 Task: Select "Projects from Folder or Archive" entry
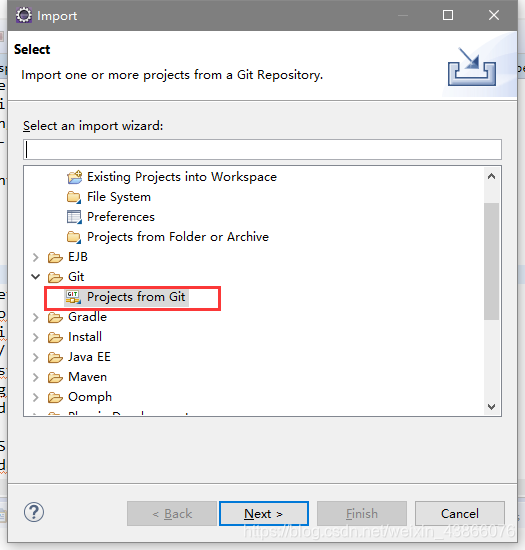tap(178, 237)
